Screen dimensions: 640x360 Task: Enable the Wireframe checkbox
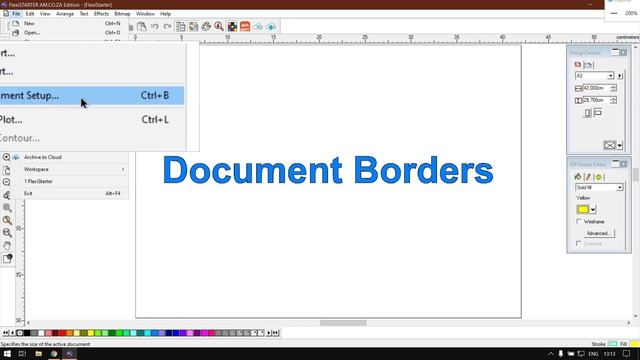[579, 221]
